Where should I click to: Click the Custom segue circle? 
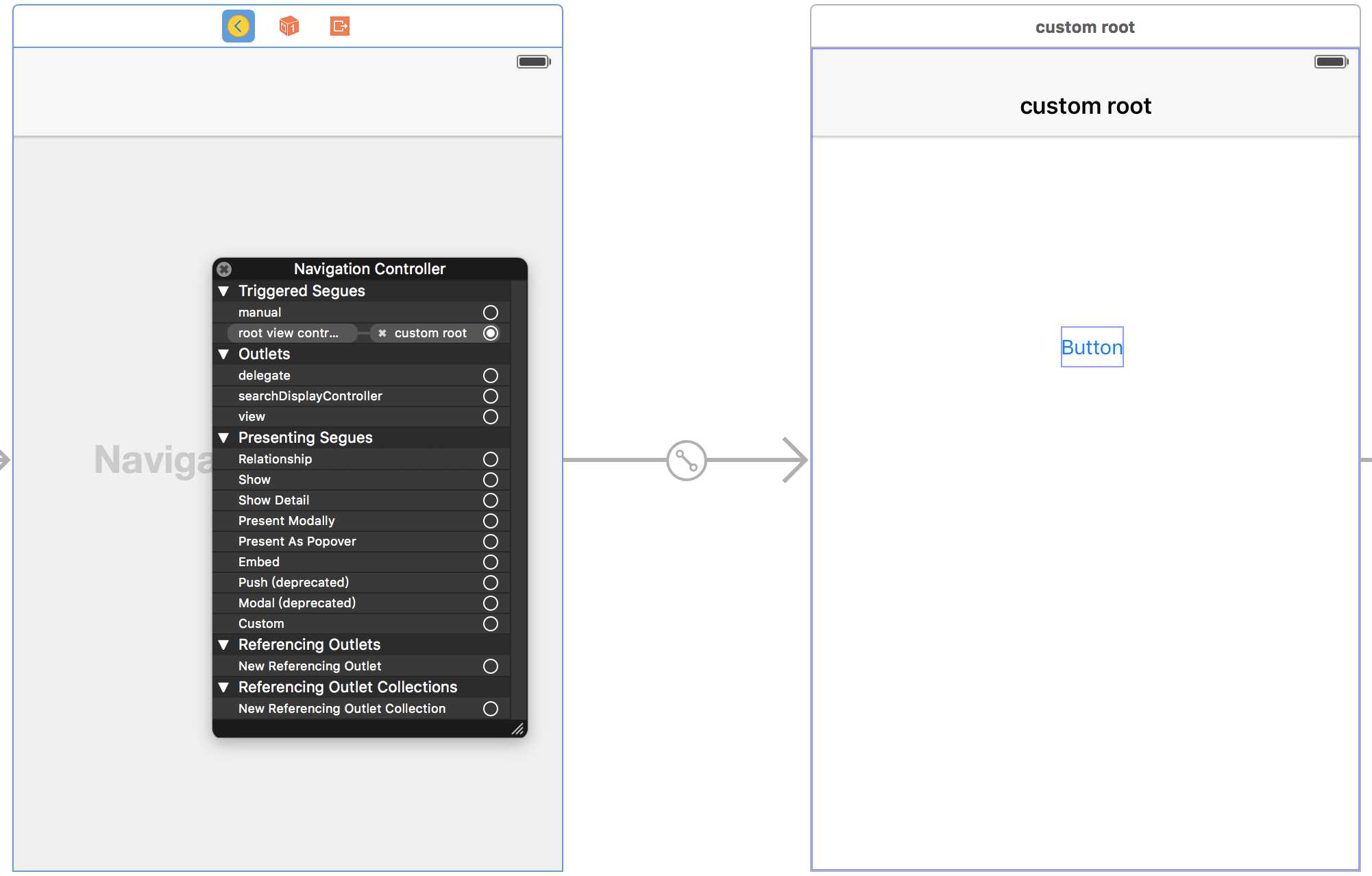(491, 624)
